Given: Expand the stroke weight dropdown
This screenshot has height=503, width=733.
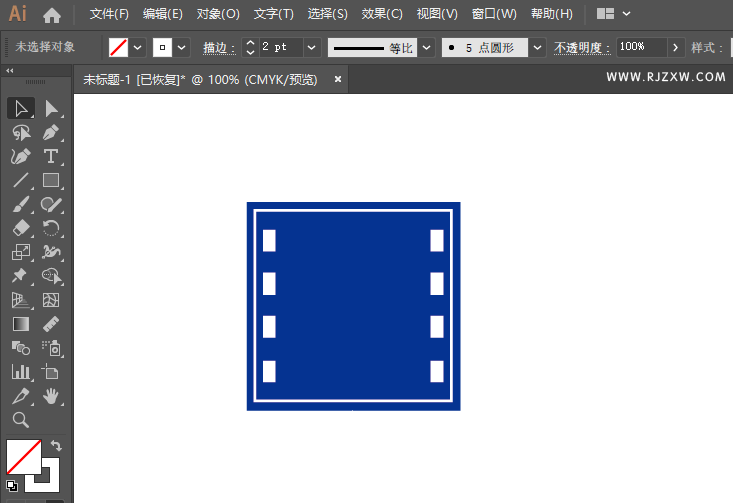Looking at the screenshot, I should 312,47.
